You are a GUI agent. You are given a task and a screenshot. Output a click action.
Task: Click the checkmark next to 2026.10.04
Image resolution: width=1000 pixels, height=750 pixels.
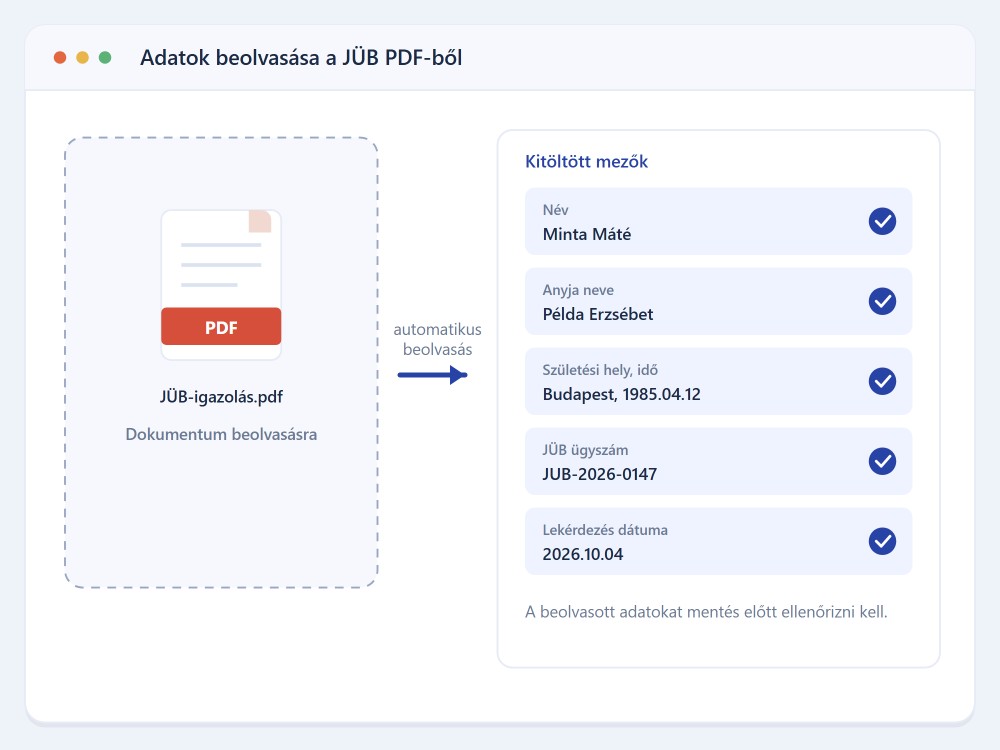(x=882, y=541)
